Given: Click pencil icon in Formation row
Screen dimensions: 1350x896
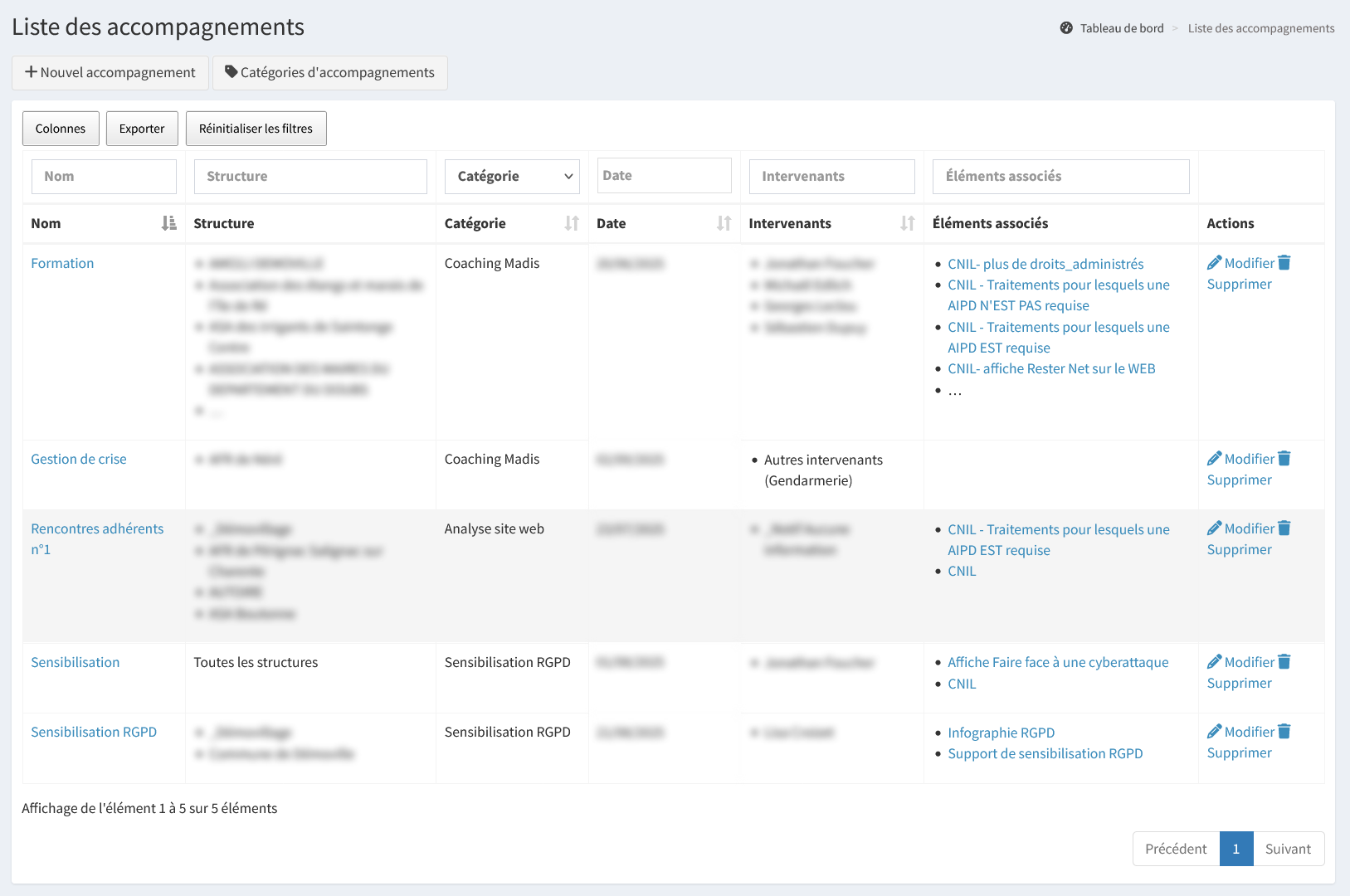Looking at the screenshot, I should (1214, 263).
